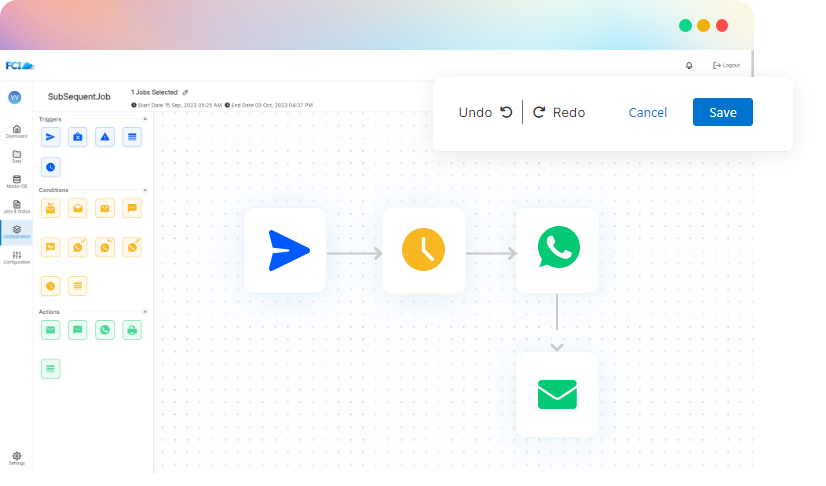826x486 pixels.
Task: Pick the printer action icon
Action: [x=132, y=329]
